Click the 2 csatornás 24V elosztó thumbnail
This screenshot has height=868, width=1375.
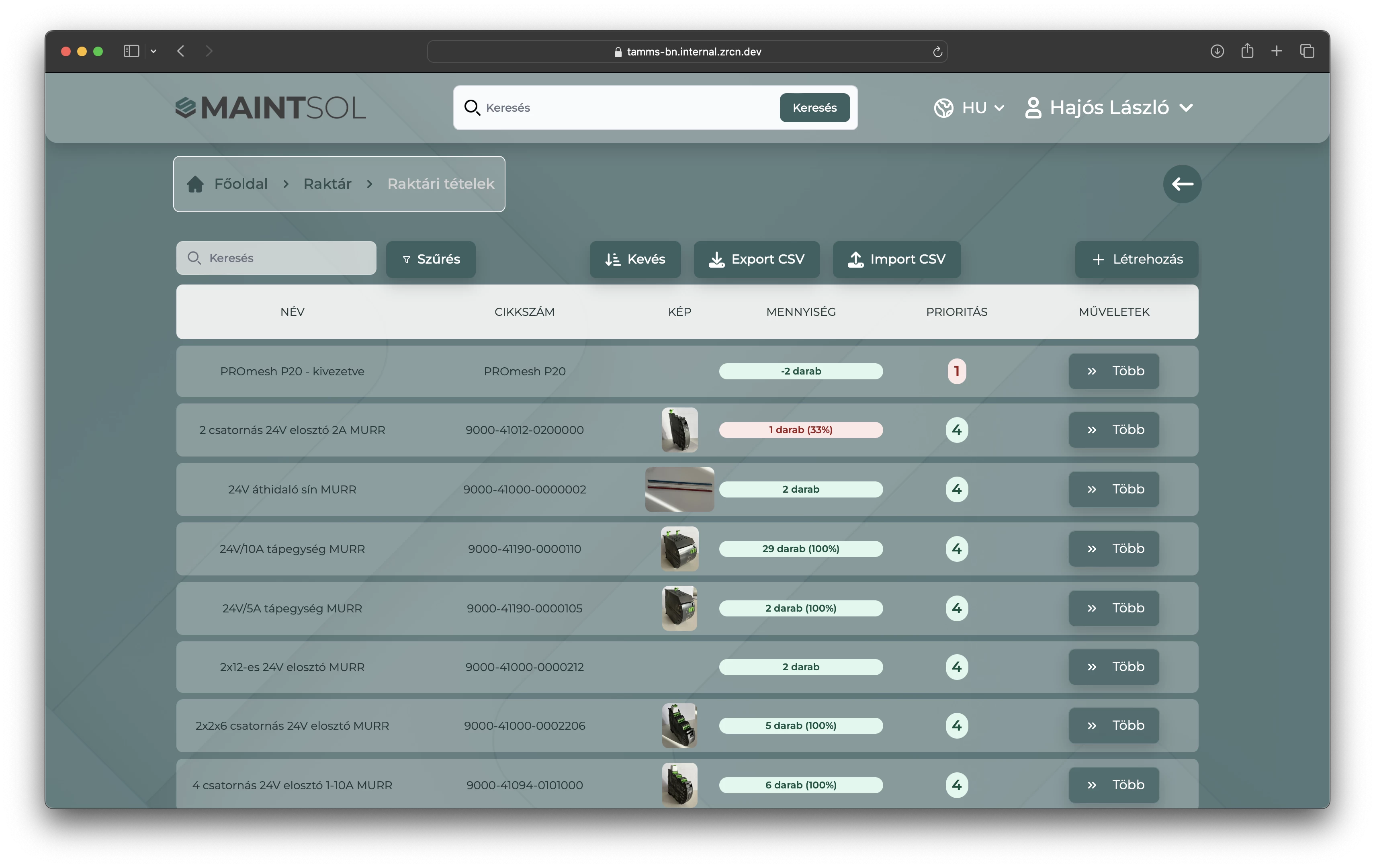click(679, 430)
